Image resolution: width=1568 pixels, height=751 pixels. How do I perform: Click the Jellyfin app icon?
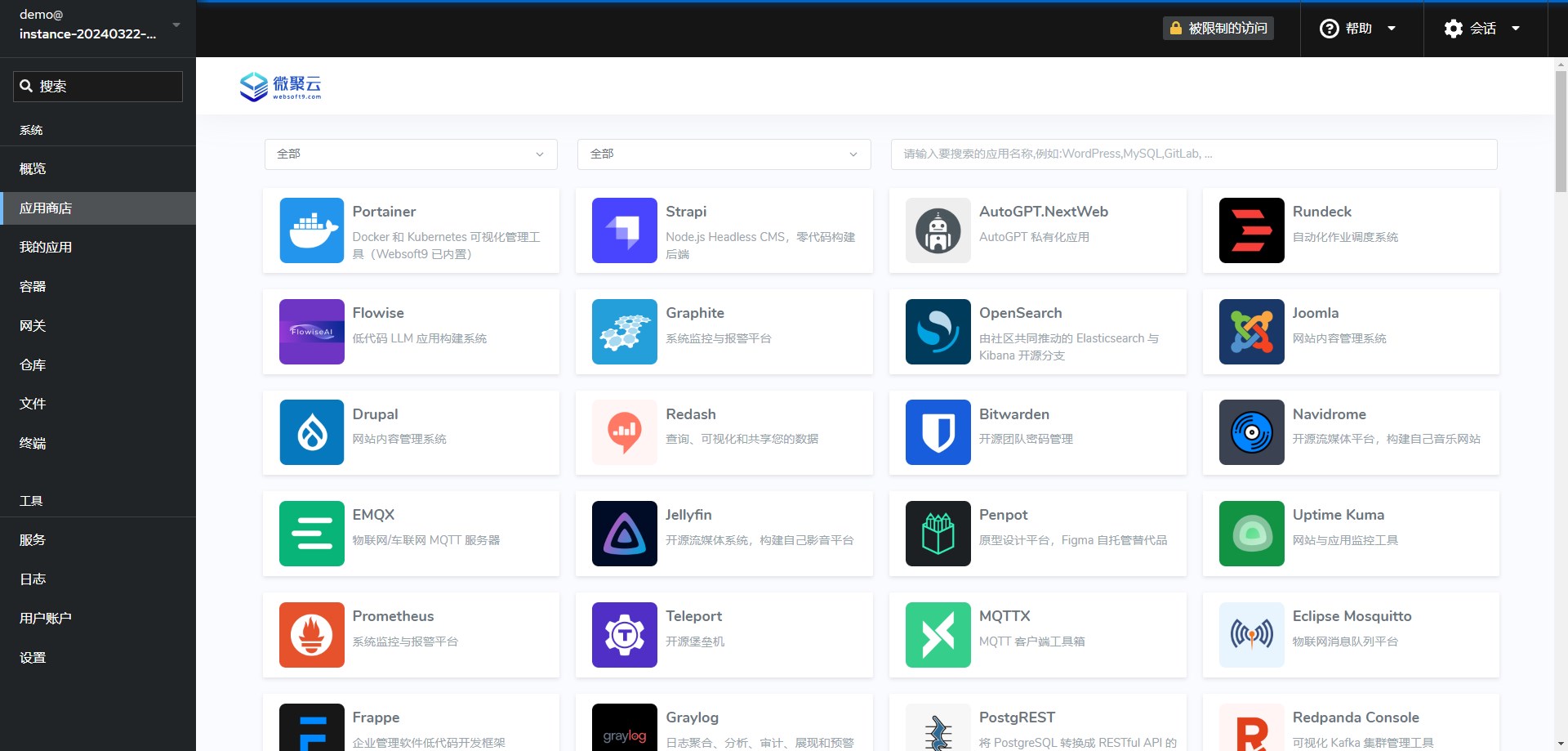(625, 534)
